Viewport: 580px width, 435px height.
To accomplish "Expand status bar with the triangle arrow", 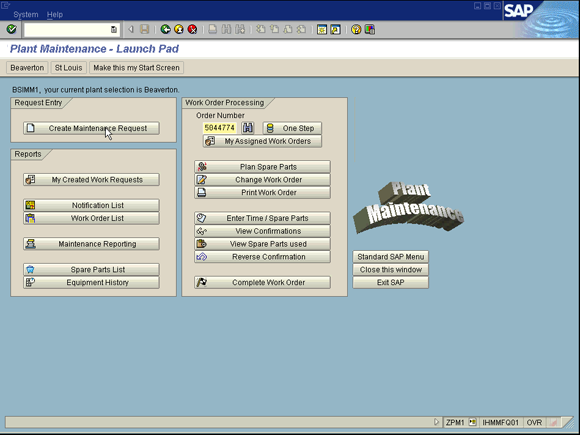I will pyautogui.click(x=436, y=422).
